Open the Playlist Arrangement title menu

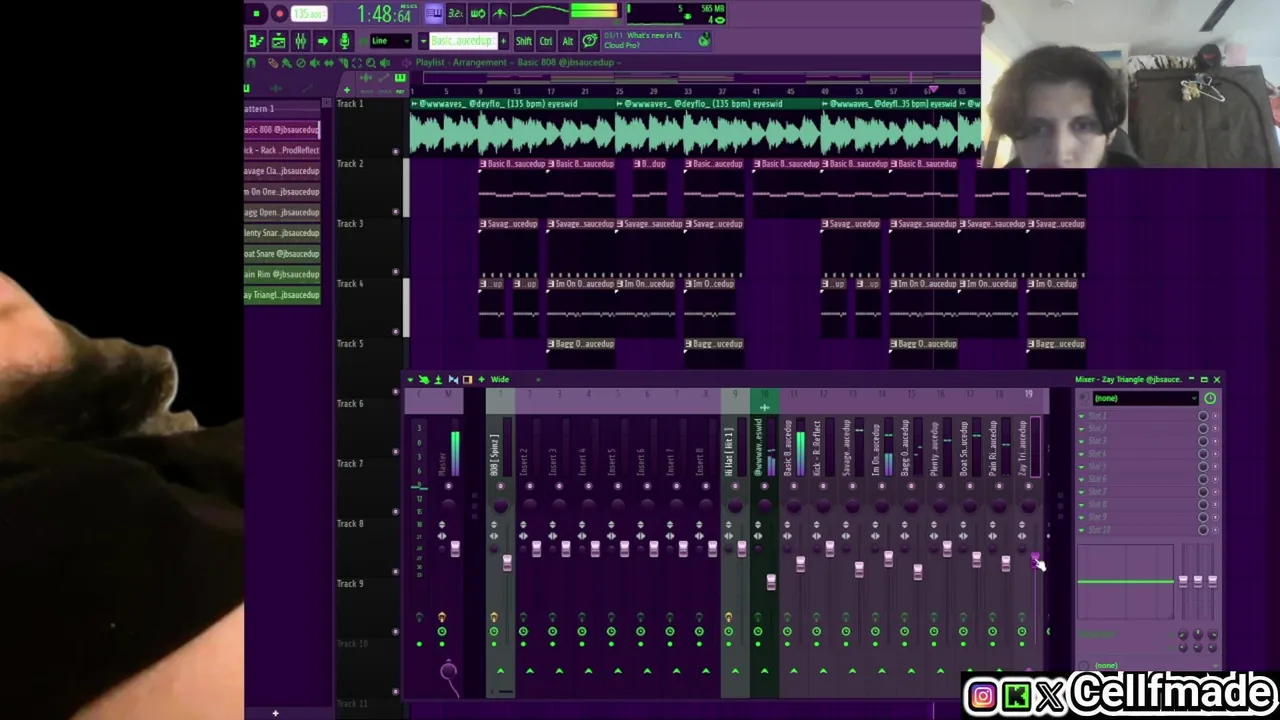pyautogui.click(x=518, y=63)
